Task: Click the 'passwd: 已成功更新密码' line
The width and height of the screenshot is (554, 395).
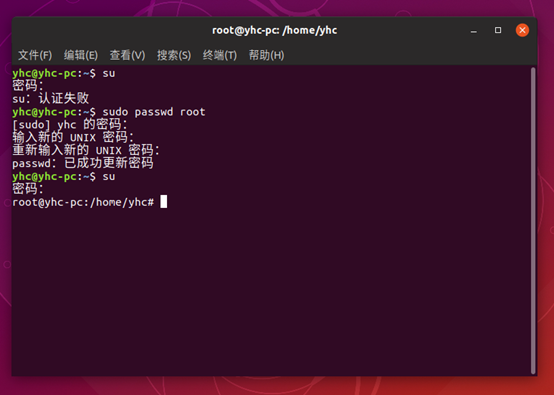Action: (x=83, y=163)
